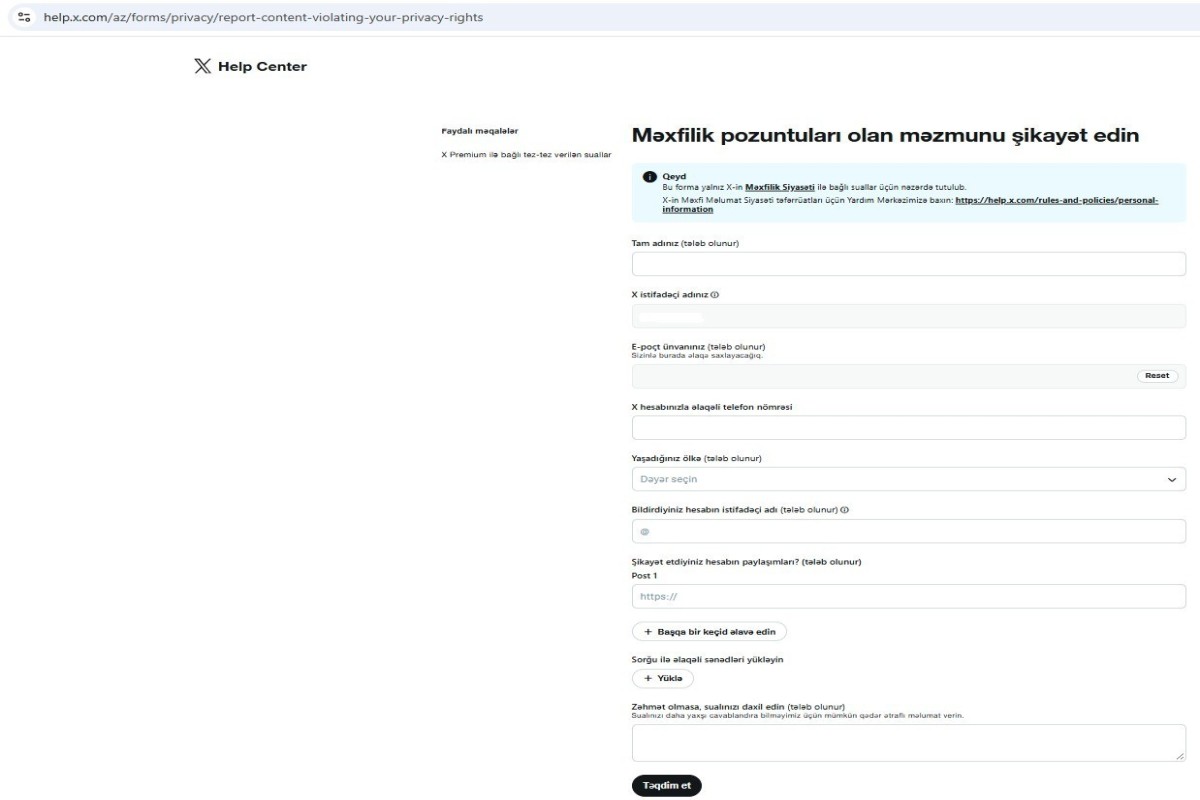Expand the Yaşadığınız ölkə dropdown arrow
Screen dimensions: 1200x800
(1171, 480)
